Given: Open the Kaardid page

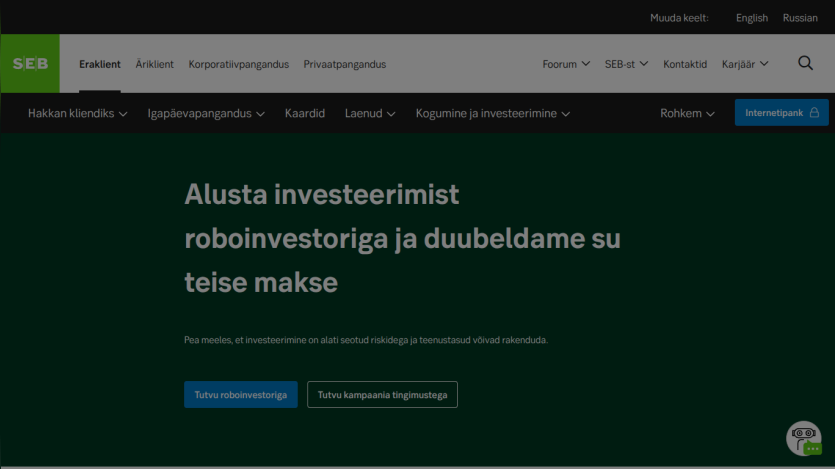Looking at the screenshot, I should (x=305, y=113).
